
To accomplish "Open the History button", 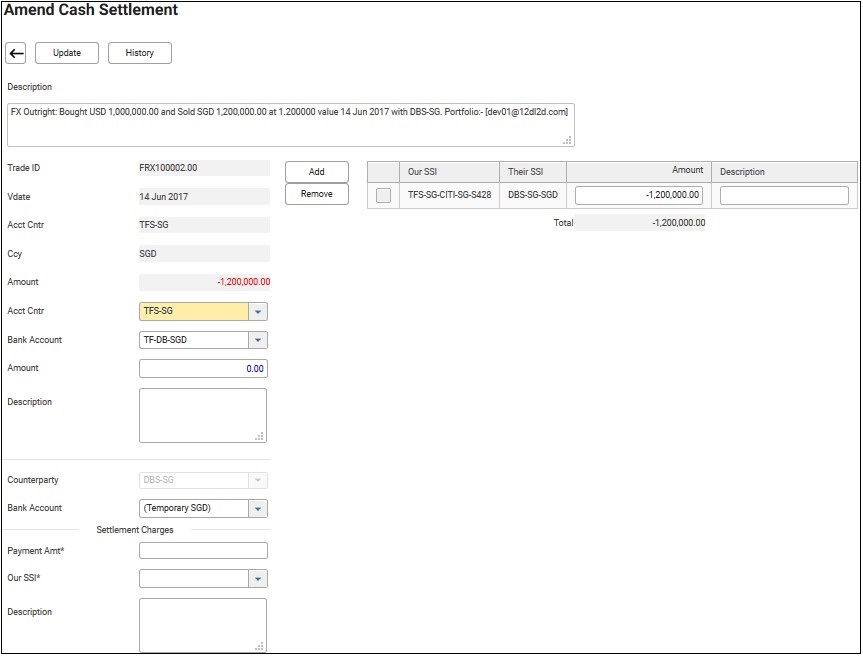I will click(x=139, y=53).
